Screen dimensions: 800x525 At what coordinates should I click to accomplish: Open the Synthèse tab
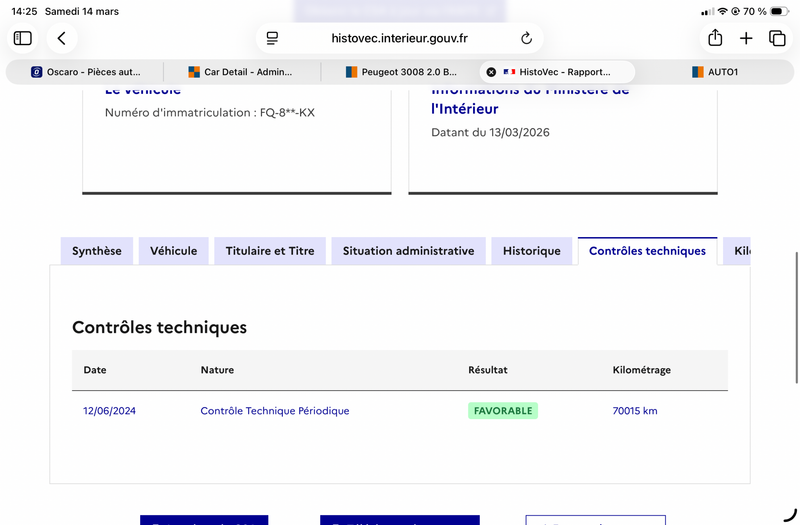point(97,251)
